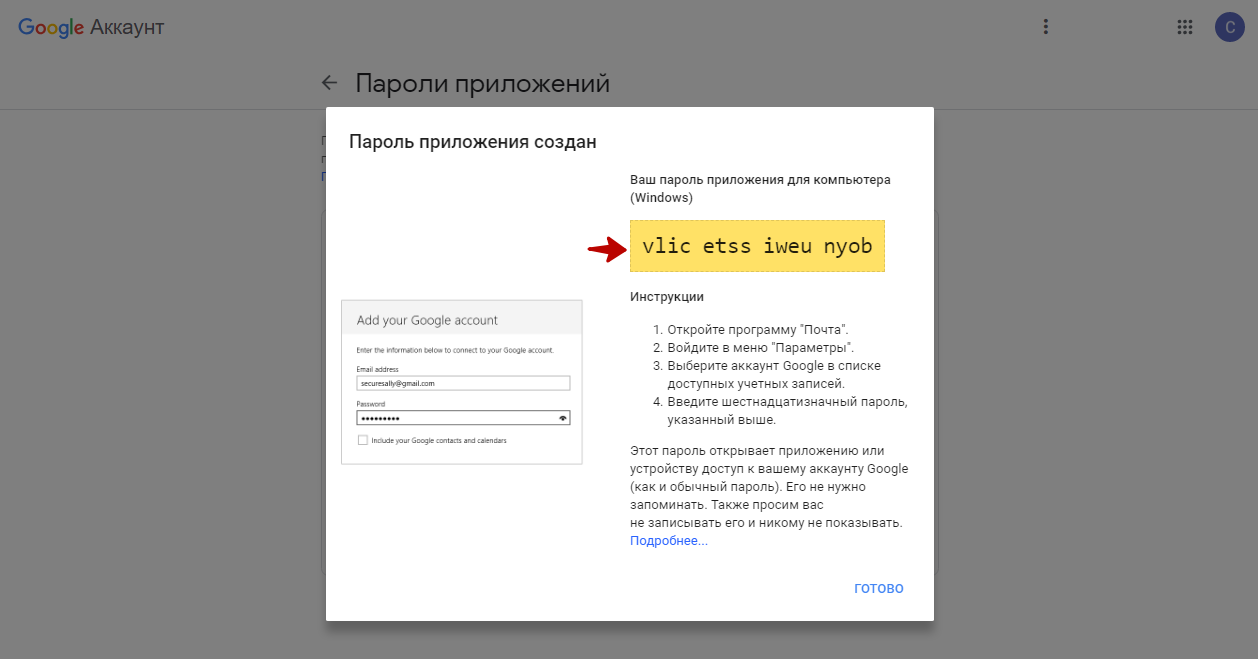Toggle the password visibility eye icon
This screenshot has width=1258, height=659.
click(563, 418)
